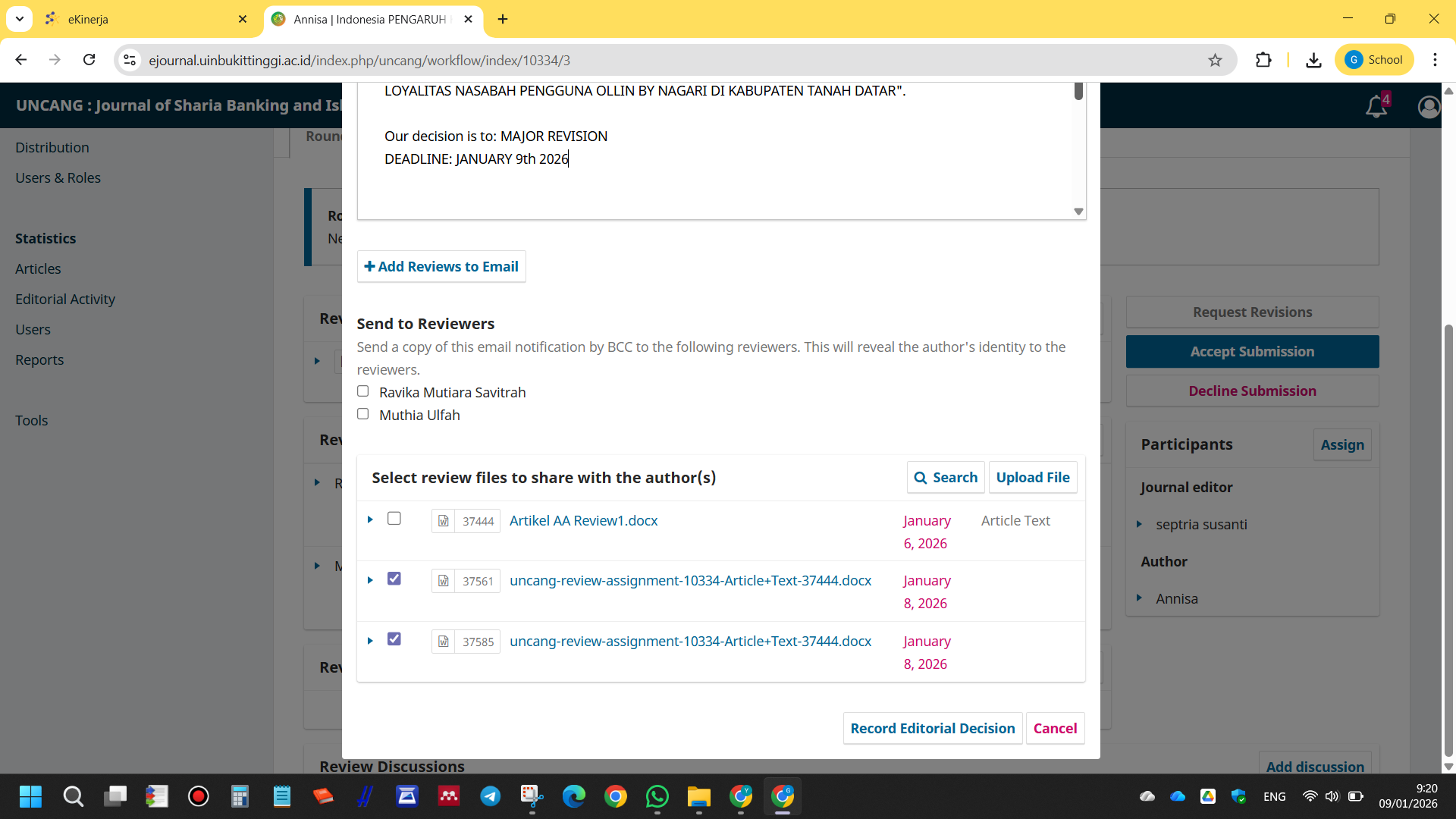Click the Record Editorial Decision button
Image resolution: width=1456 pixels, height=819 pixels.
point(932,728)
